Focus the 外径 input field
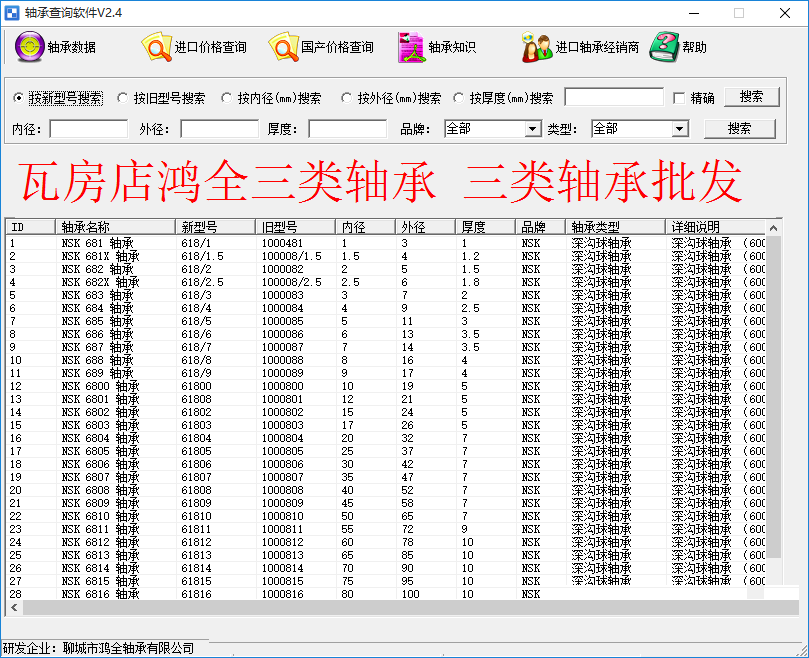The height and width of the screenshot is (658, 809). [x=219, y=129]
